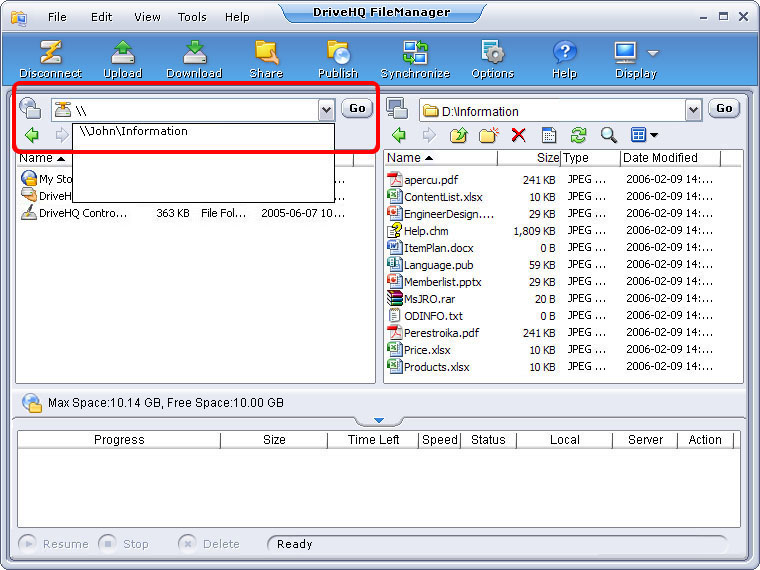Click the remote pane back arrow
The width and height of the screenshot is (760, 570).
click(32, 135)
